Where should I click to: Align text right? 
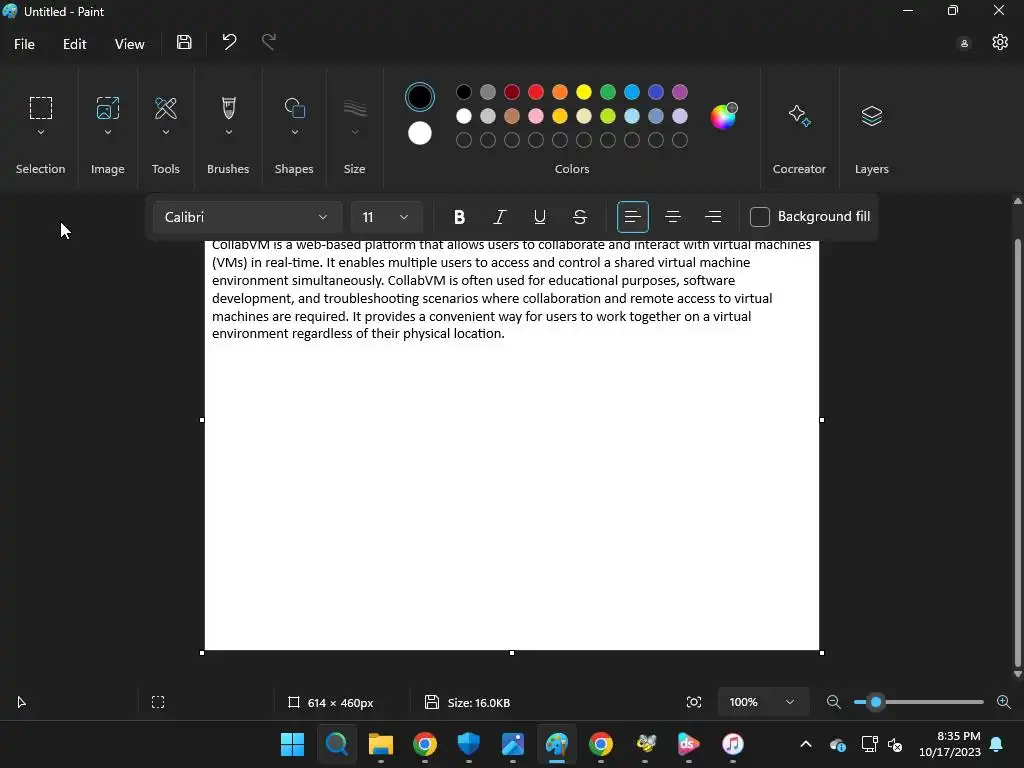(713, 217)
